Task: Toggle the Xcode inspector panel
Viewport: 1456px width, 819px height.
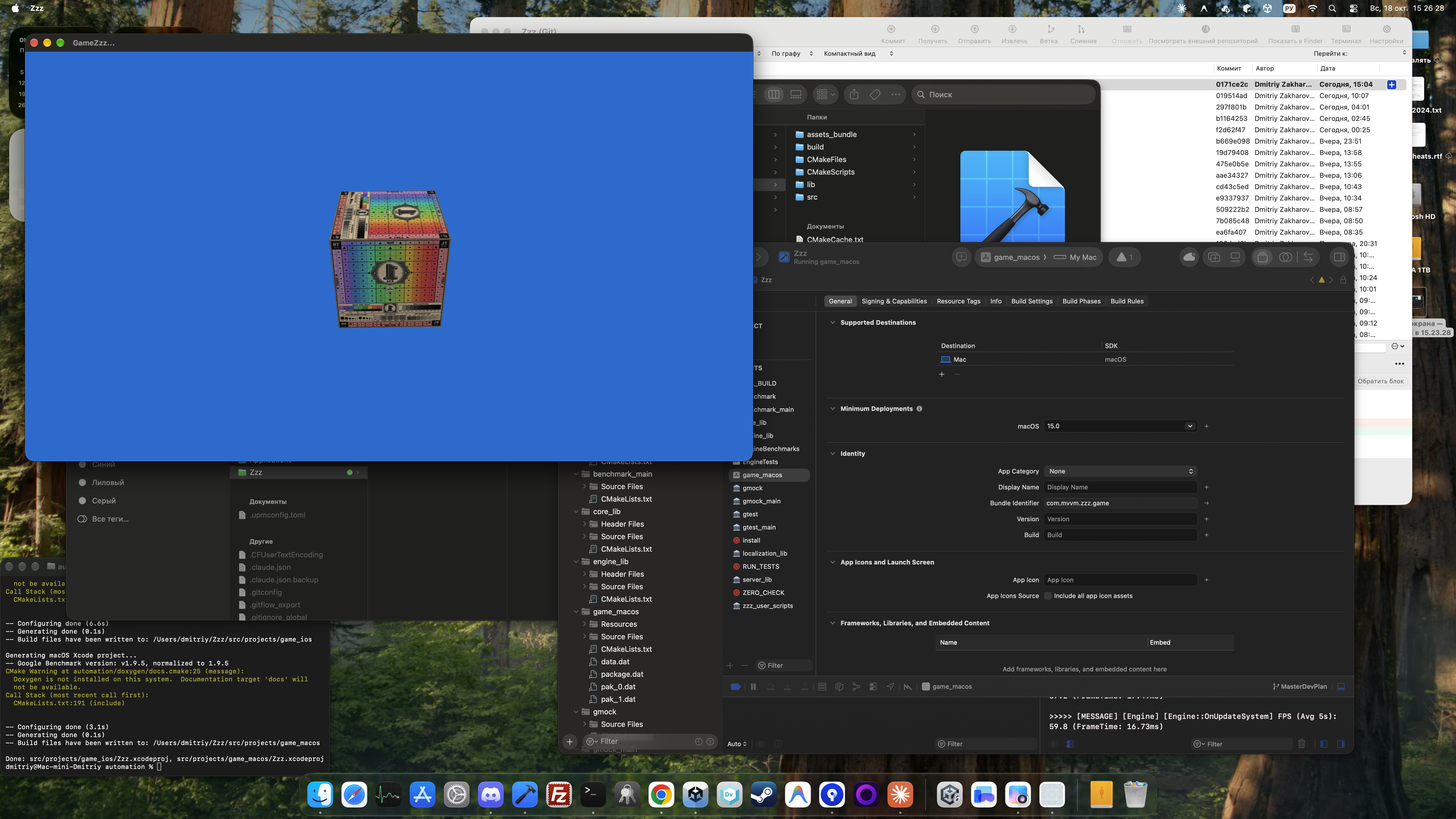Action: 1339,257
